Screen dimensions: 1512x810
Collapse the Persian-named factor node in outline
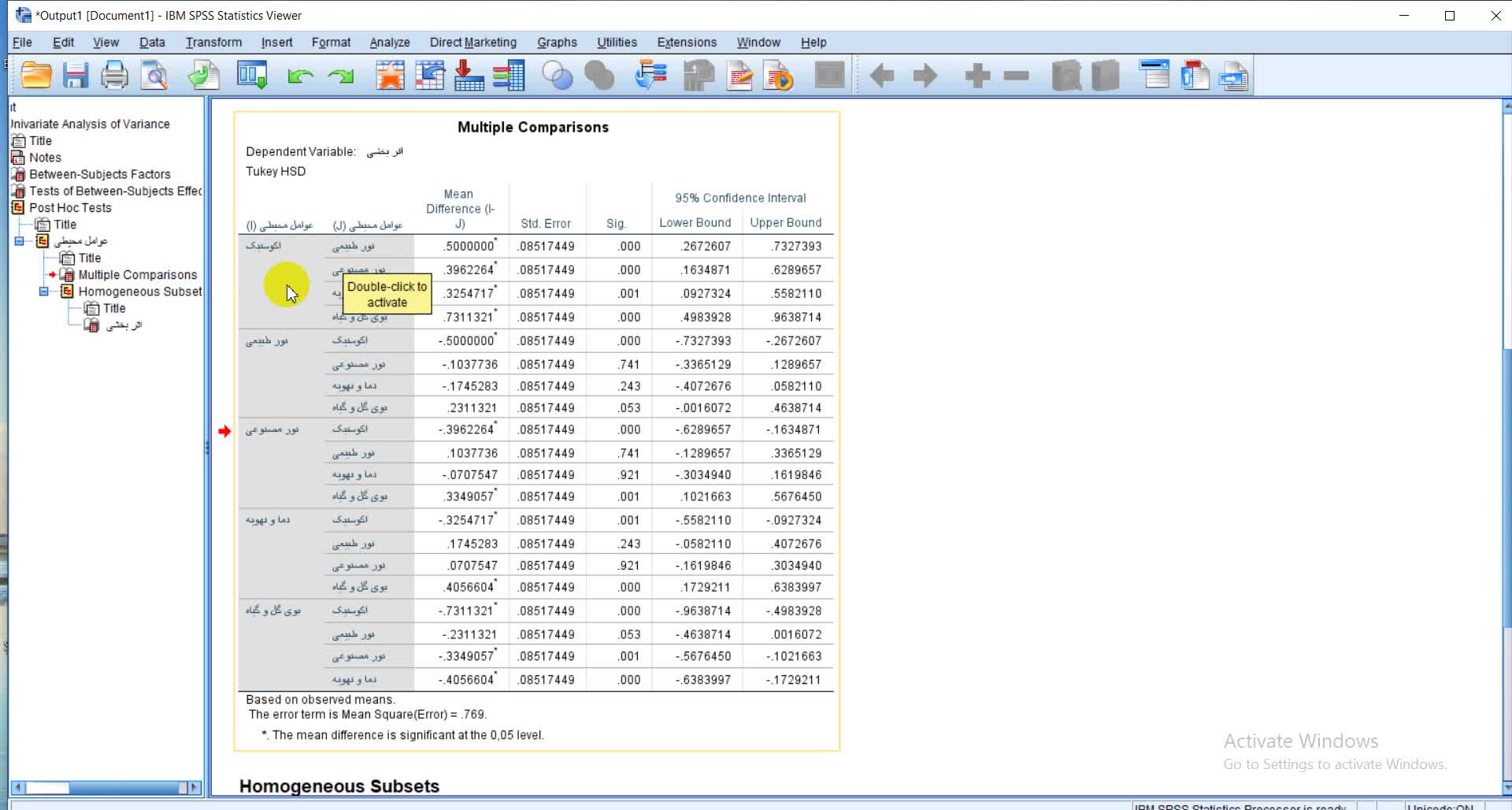click(20, 241)
